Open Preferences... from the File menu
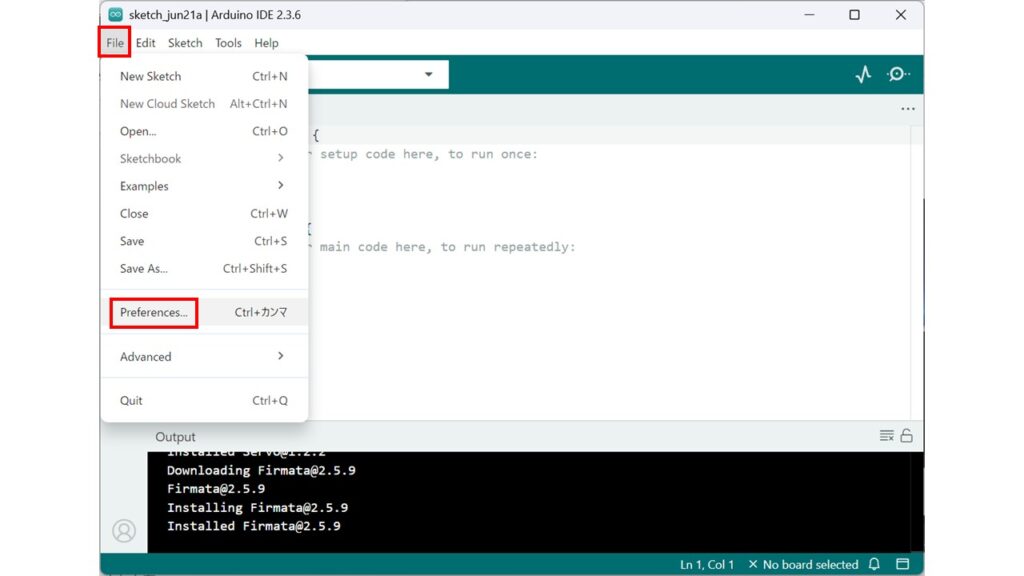The image size is (1024, 576). (203, 312)
